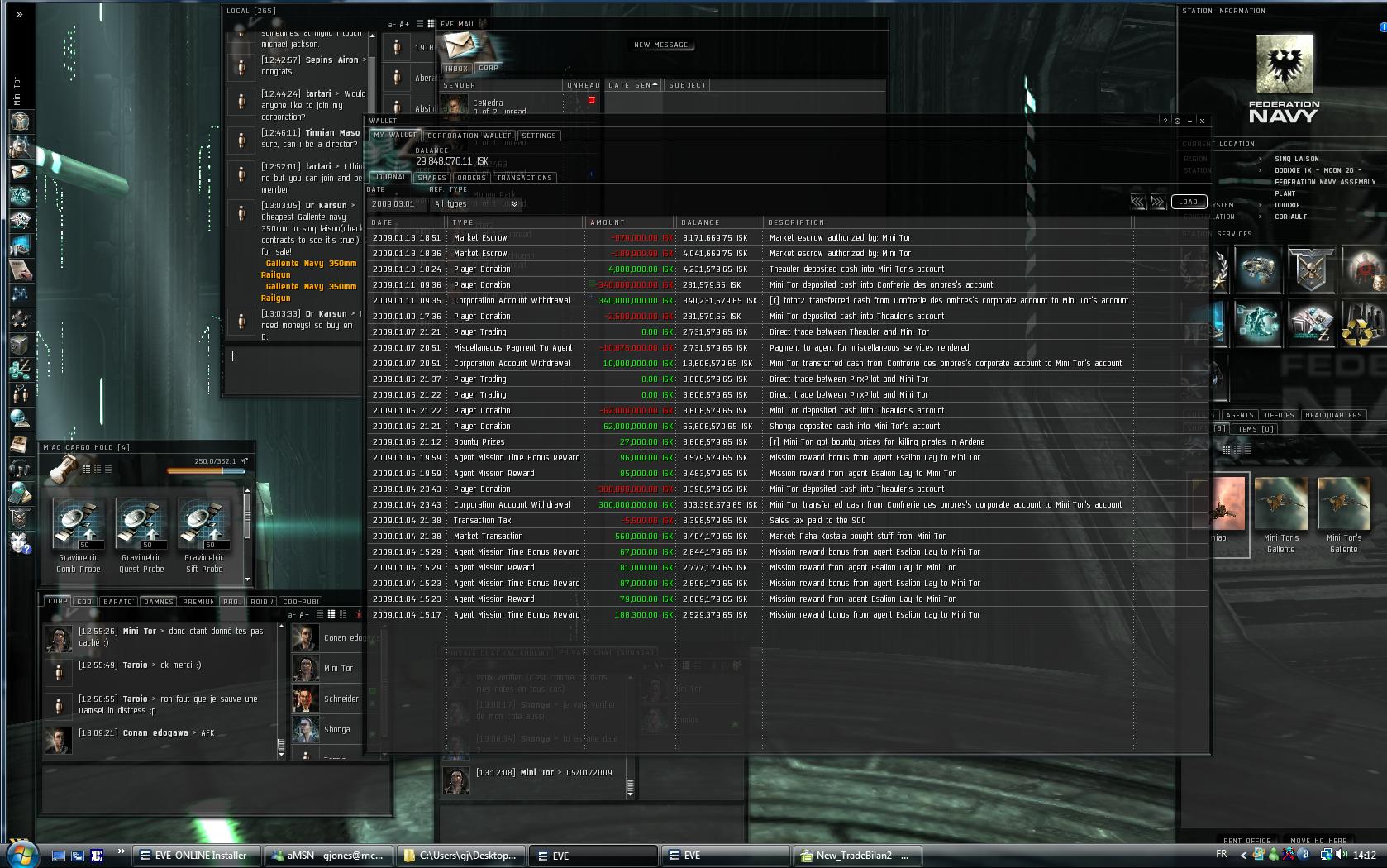Sort mail list by Unread column
Screen dimensions: 1387x868
584,85
